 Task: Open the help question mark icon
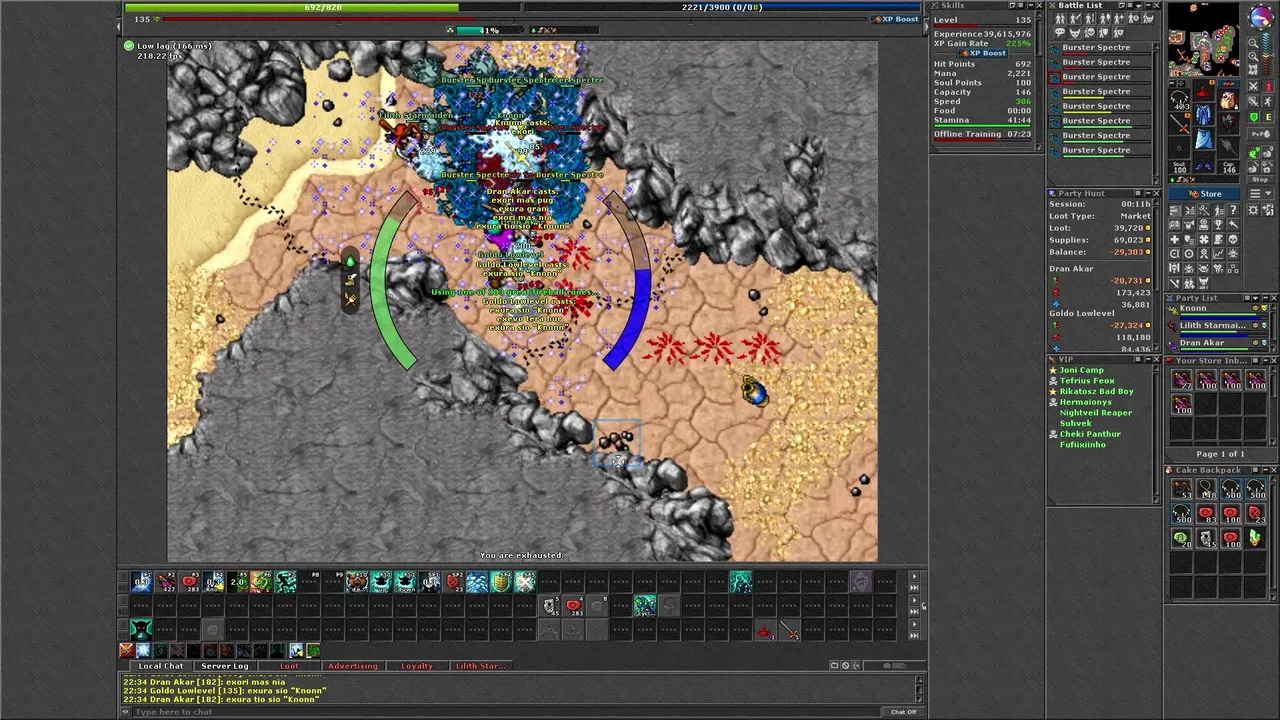pyautogui.click(x=1233, y=210)
